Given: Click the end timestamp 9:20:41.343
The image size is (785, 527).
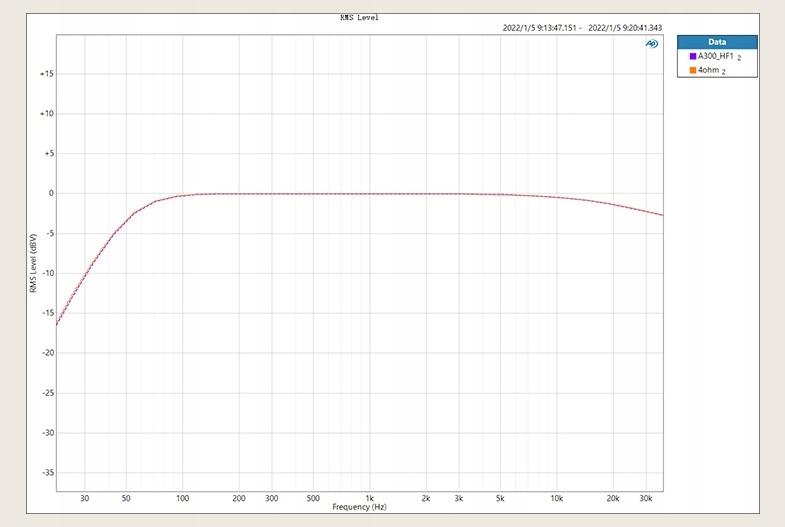Looking at the screenshot, I should (626, 28).
